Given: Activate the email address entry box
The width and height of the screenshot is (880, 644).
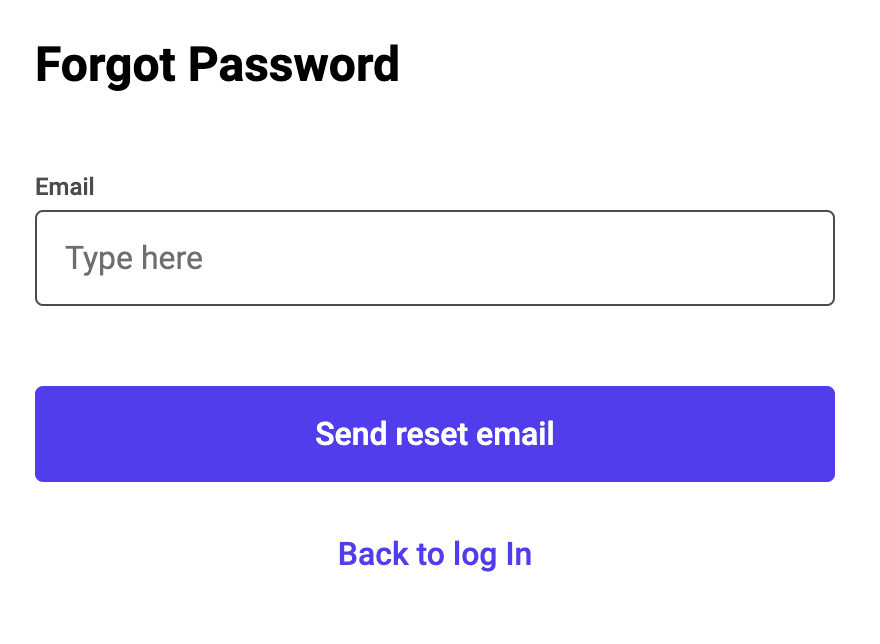Looking at the screenshot, I should pyautogui.click(x=434, y=258).
